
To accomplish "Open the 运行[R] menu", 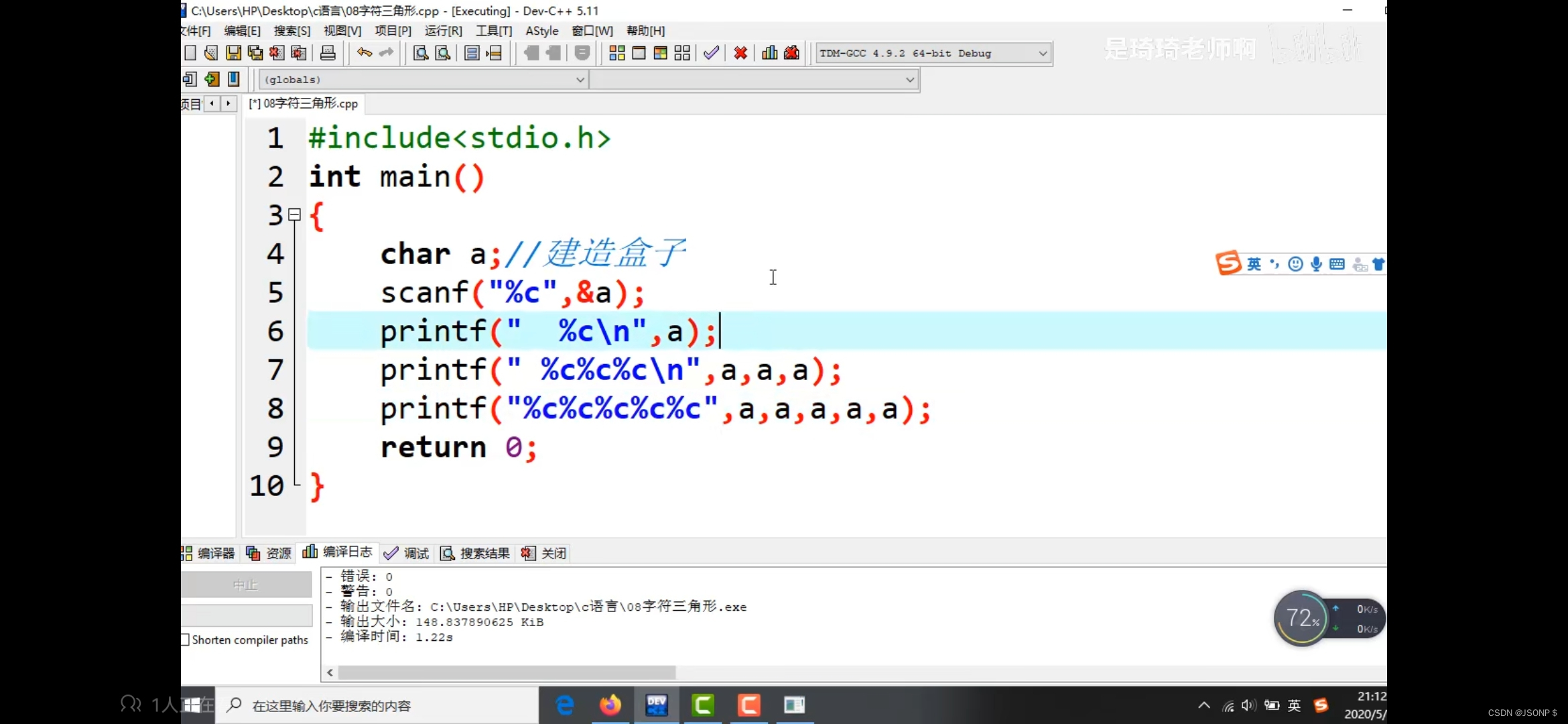I will [x=443, y=31].
